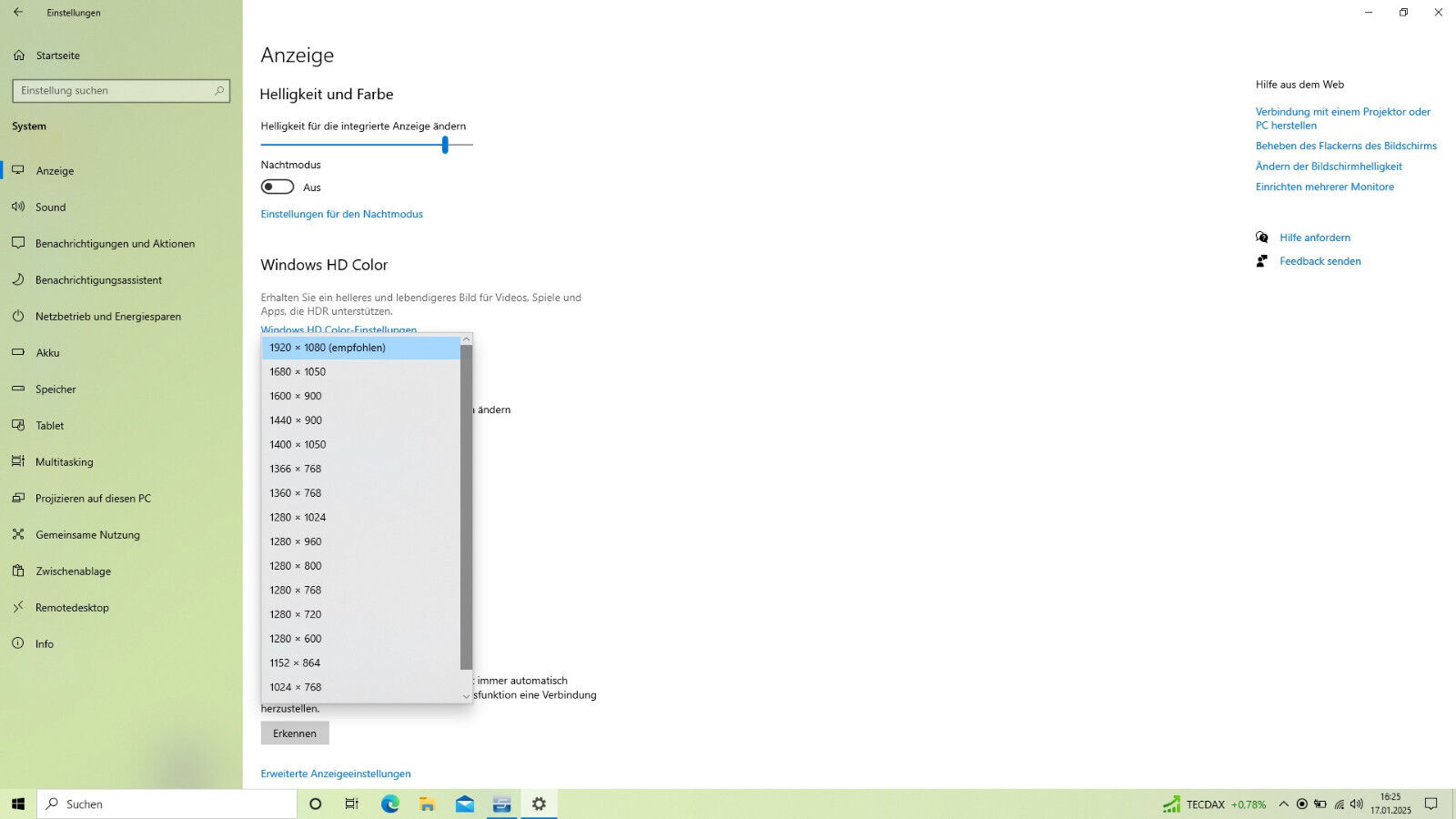Open Speicher storage icon

18,389
